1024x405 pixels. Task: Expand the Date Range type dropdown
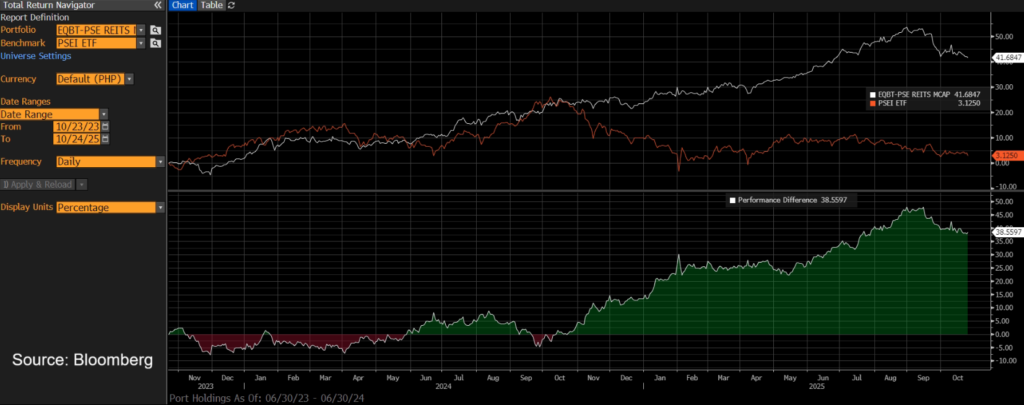pos(102,114)
